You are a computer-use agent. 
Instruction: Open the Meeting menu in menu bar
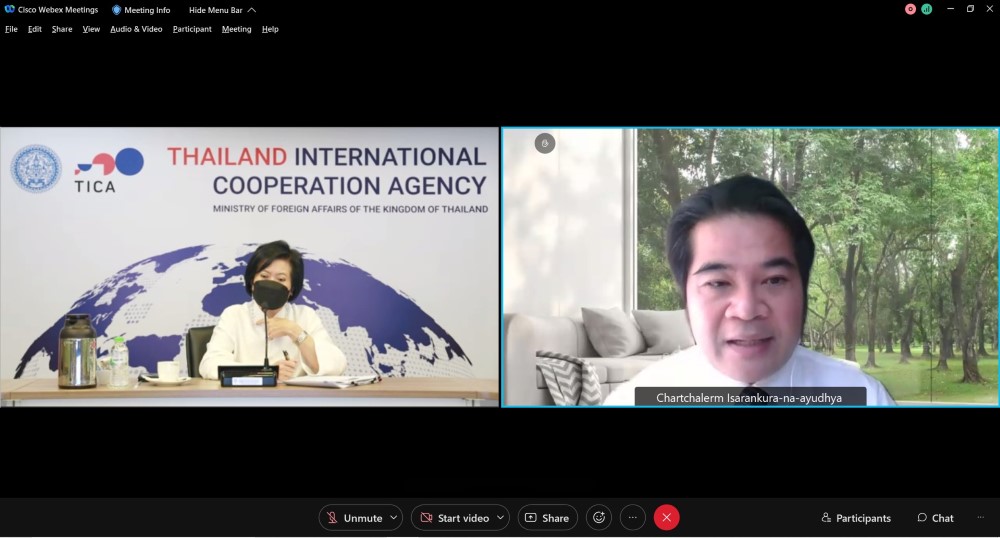pyautogui.click(x=236, y=29)
